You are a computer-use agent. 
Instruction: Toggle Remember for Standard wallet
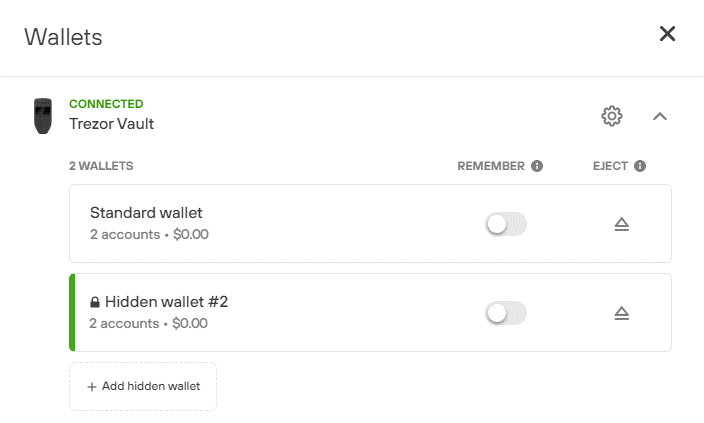(506, 224)
